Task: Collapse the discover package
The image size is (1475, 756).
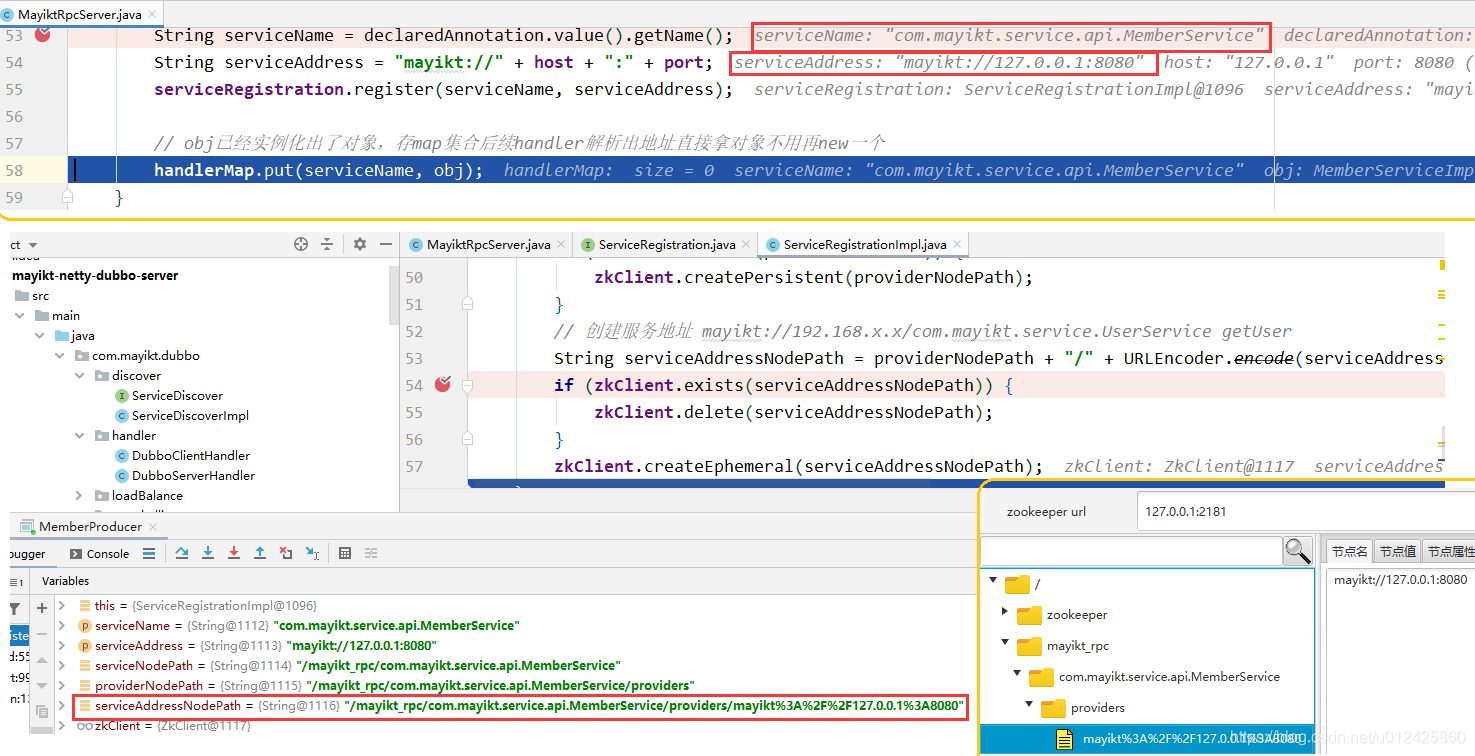Action: tap(80, 376)
